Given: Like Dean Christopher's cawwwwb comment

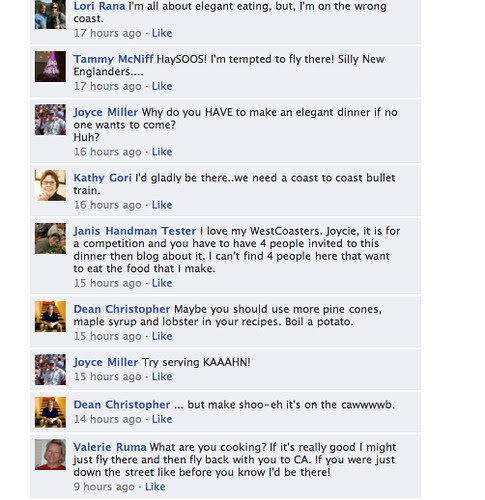Looking at the screenshot, I should pos(162,419).
